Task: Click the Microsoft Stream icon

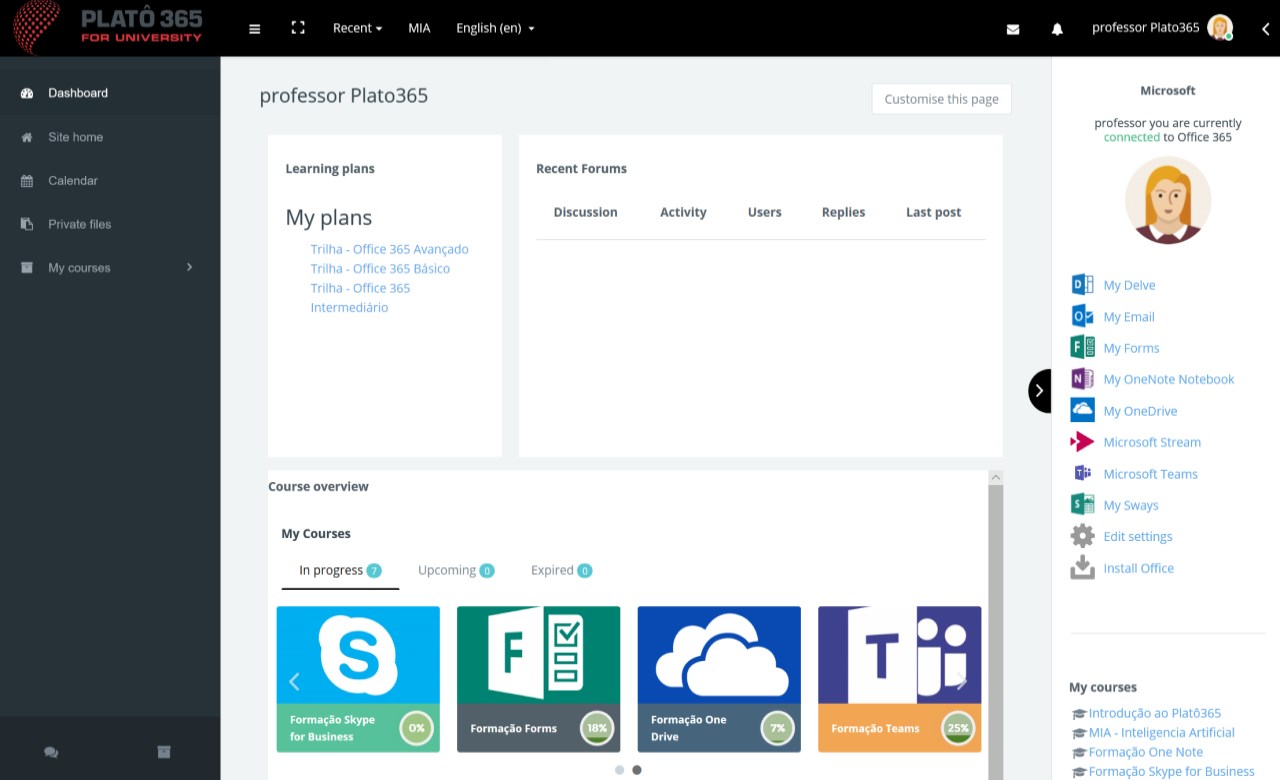Action: 1082,442
